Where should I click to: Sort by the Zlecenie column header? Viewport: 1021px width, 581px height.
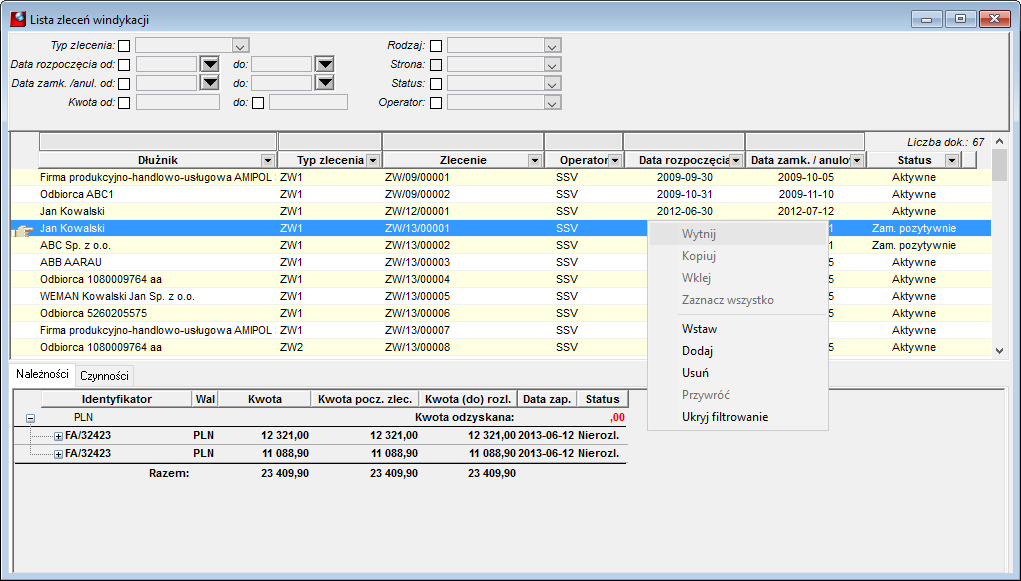click(x=462, y=160)
